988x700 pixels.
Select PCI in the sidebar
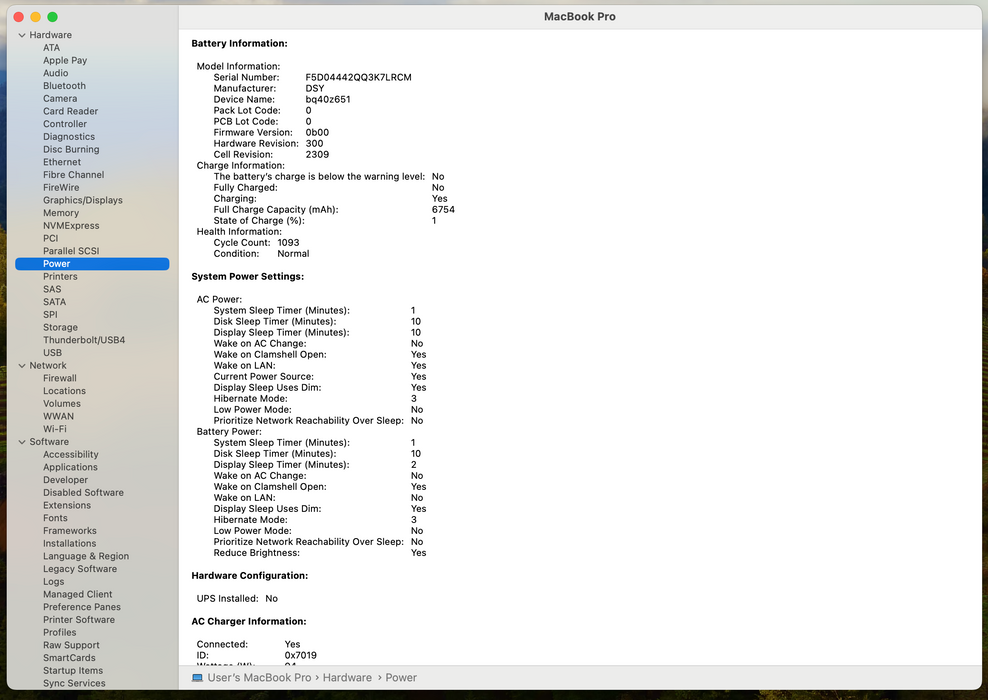tap(50, 238)
